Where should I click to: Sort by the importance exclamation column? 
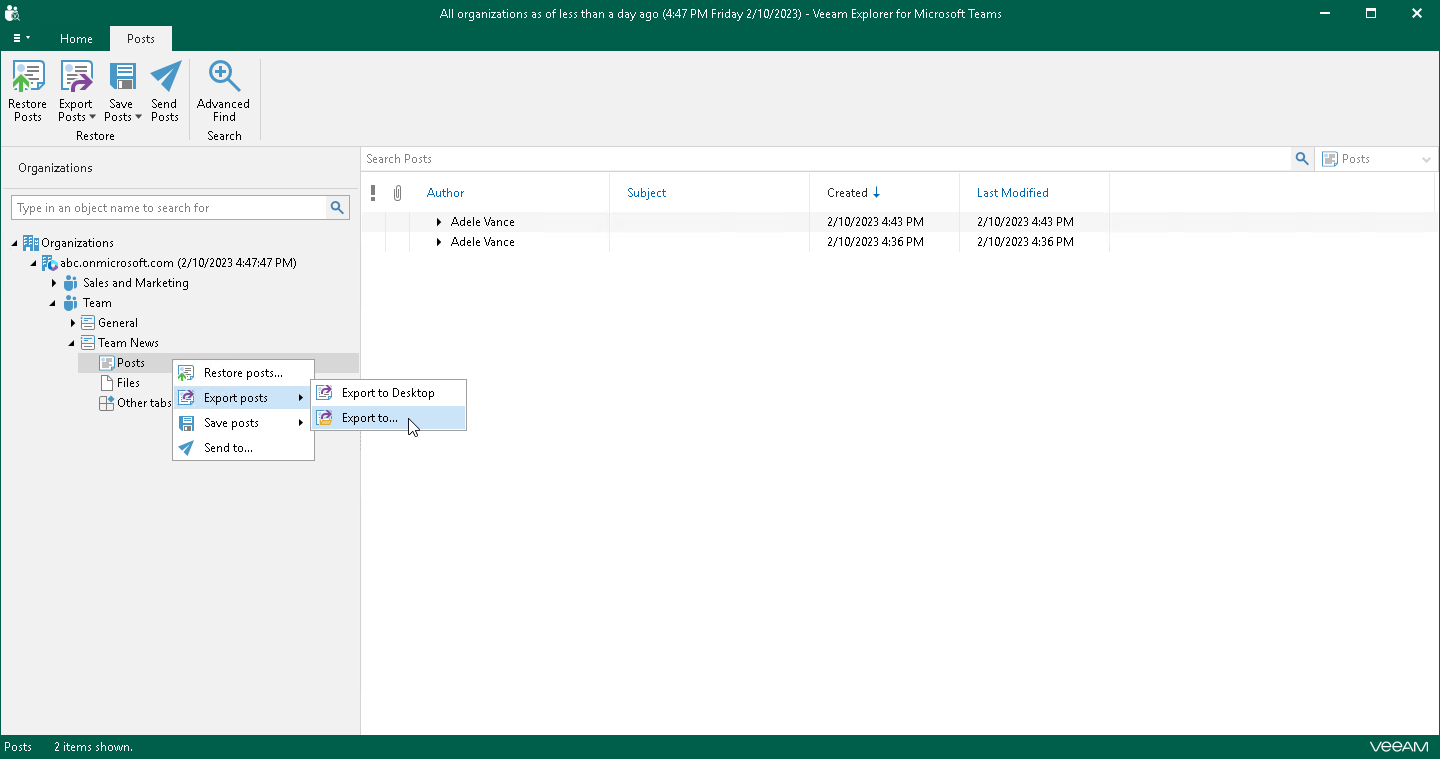tap(373, 193)
